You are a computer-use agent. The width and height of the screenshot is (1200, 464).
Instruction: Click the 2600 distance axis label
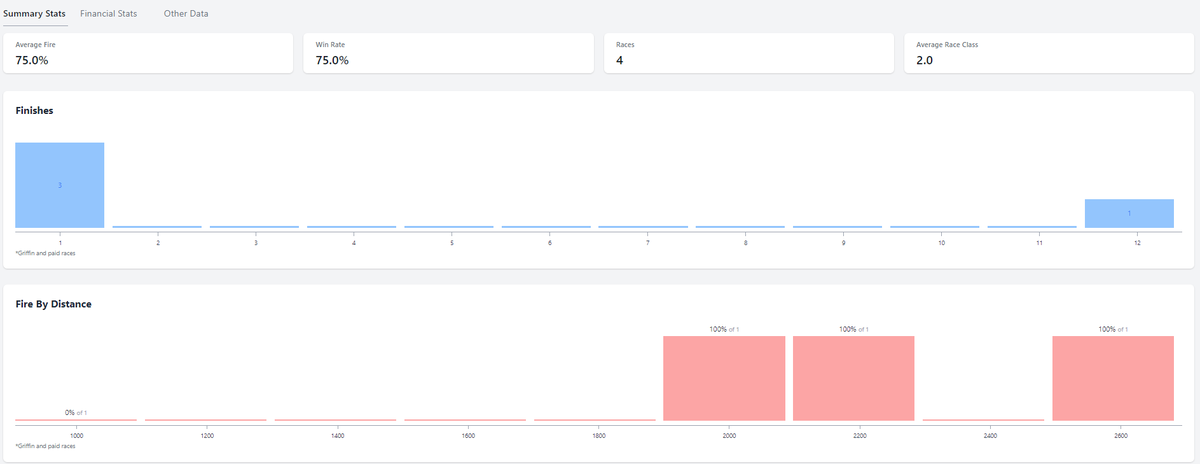(x=1120, y=436)
